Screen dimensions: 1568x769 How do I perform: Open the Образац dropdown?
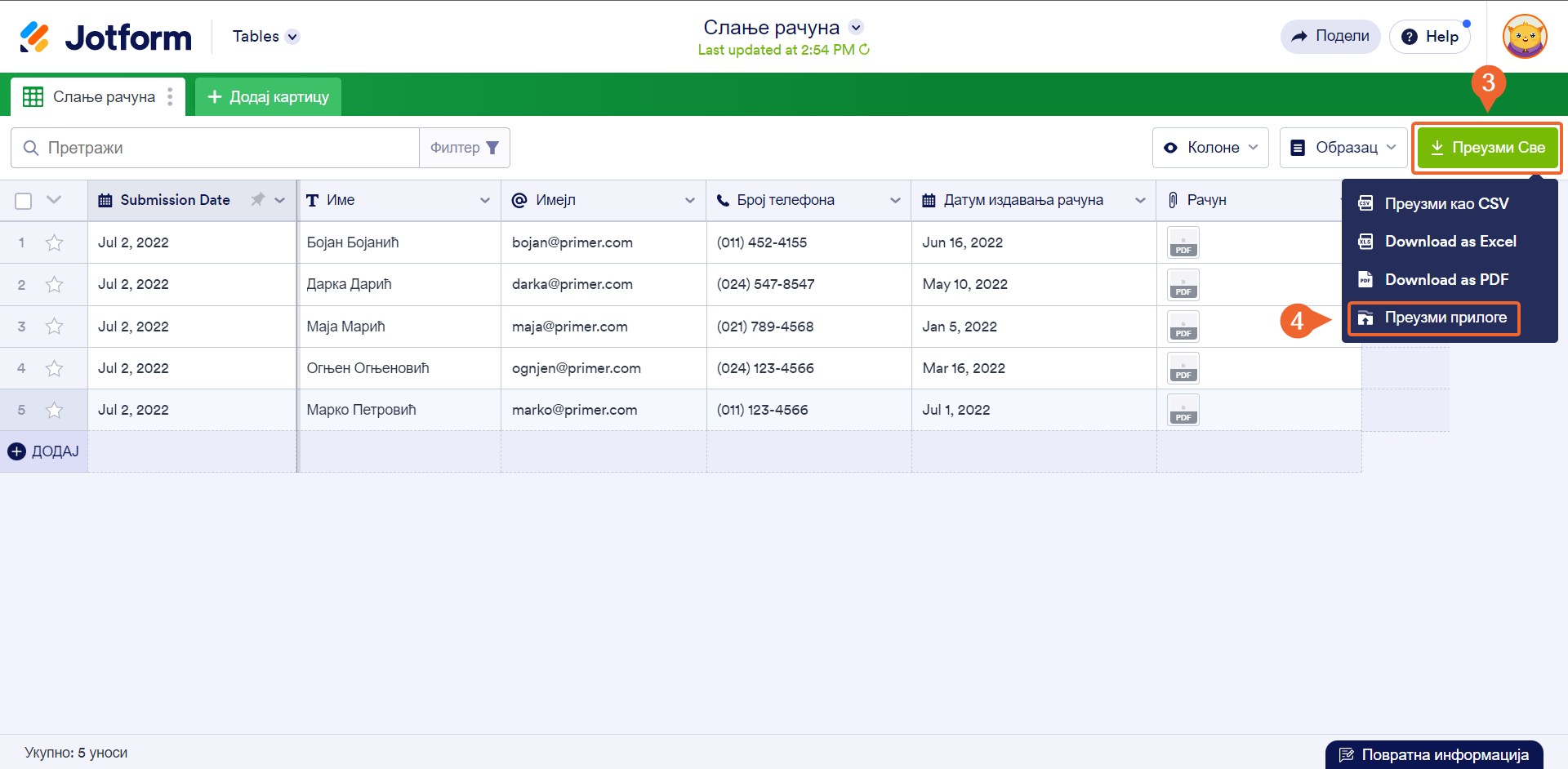click(x=1343, y=148)
